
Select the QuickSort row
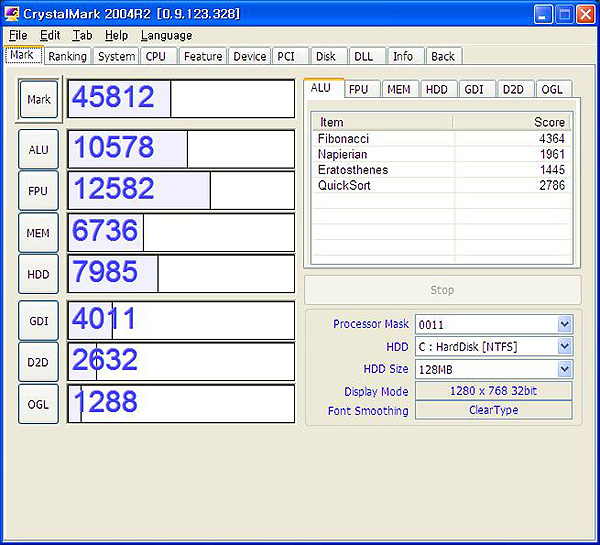coord(442,185)
